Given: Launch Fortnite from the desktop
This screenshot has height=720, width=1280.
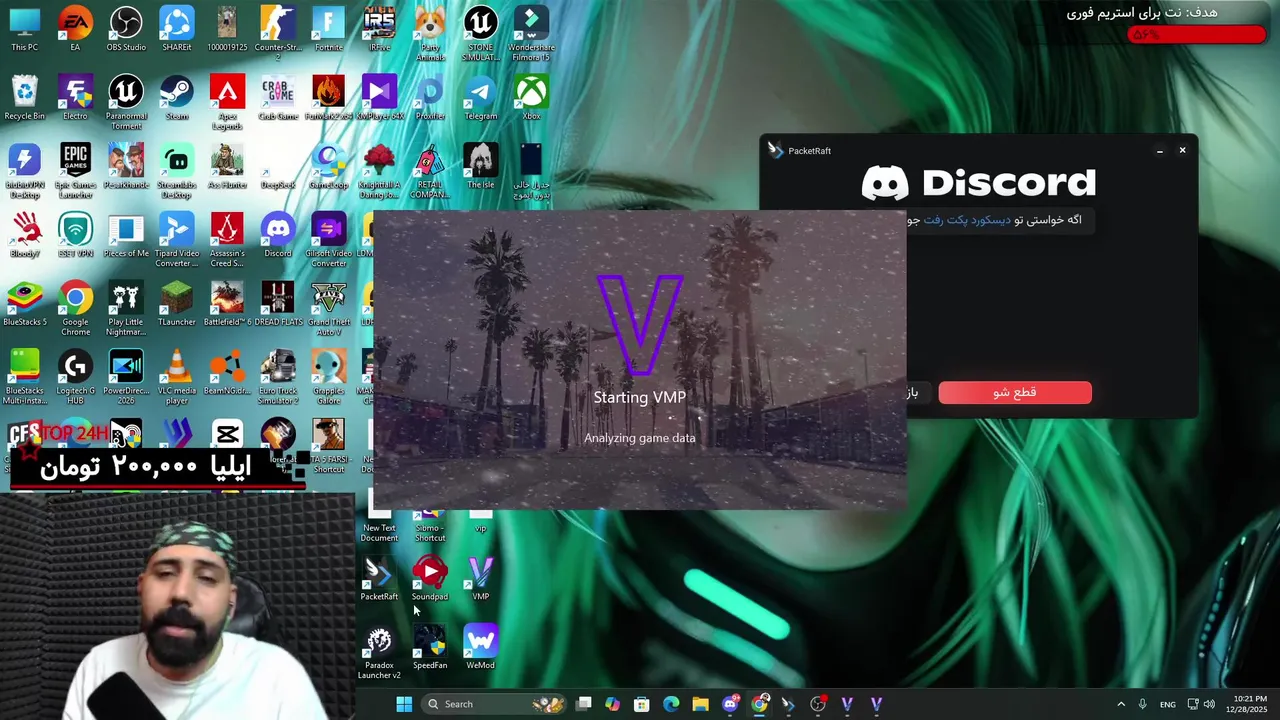Looking at the screenshot, I should pyautogui.click(x=328, y=28).
